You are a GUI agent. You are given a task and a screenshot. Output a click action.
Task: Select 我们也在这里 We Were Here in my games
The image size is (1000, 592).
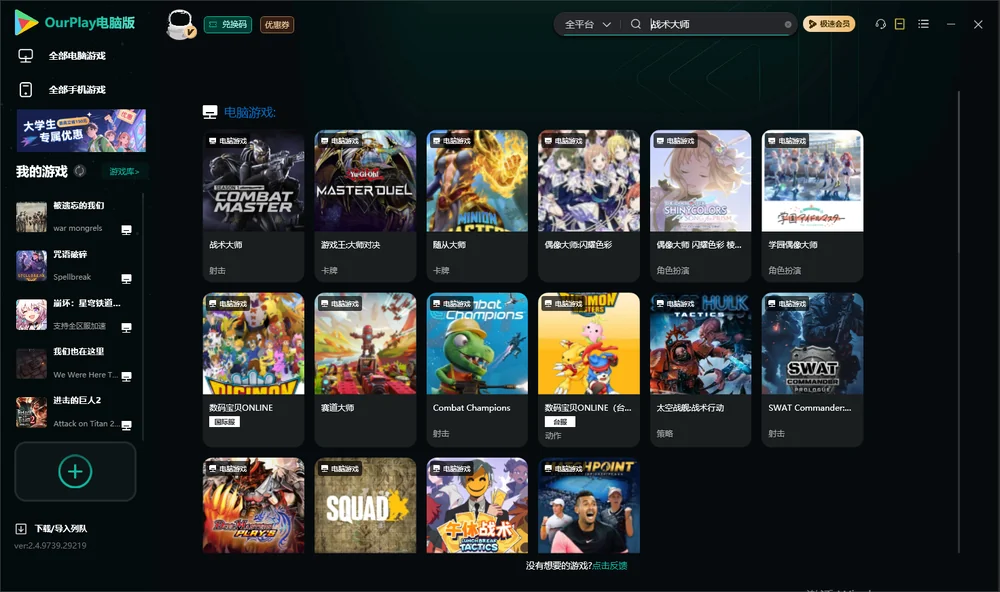[x=75, y=363]
